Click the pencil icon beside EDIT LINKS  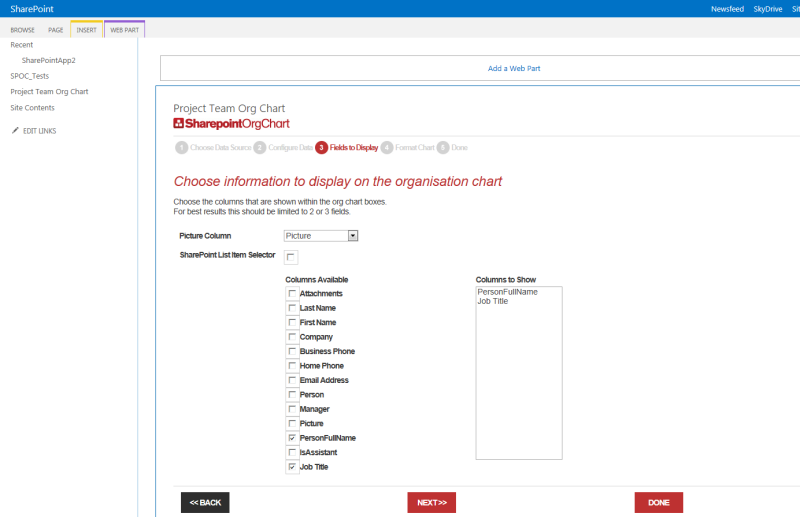click(15, 131)
